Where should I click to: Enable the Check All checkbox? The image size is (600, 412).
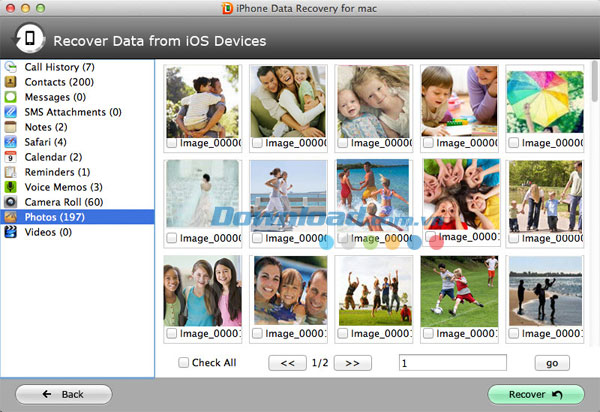coord(184,362)
